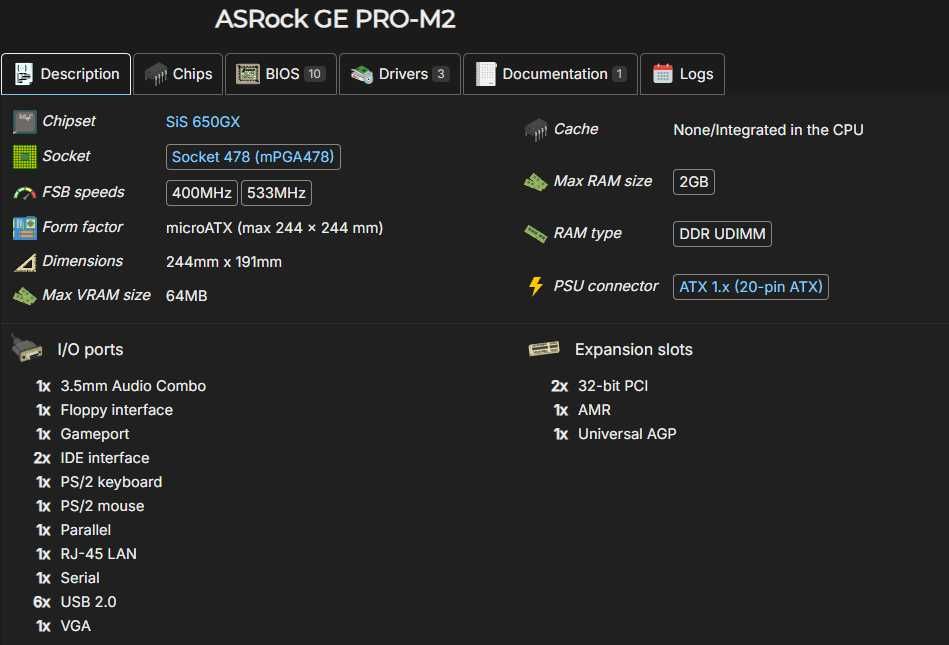Click the Documentation count badge 1
This screenshot has height=645, width=949.
619,74
